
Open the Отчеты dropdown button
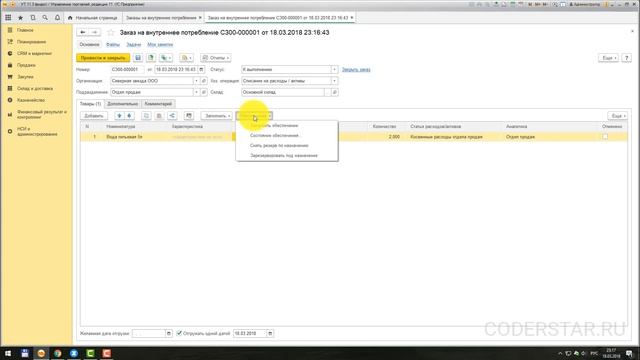click(216, 58)
